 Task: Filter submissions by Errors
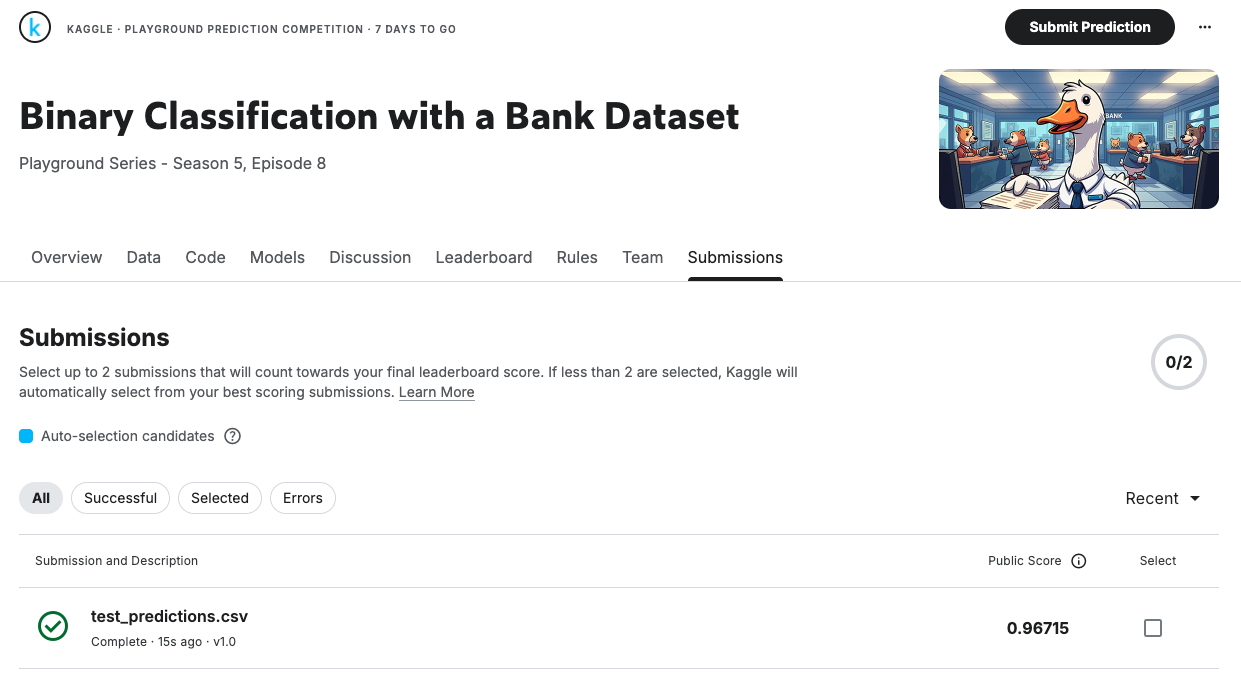tap(302, 498)
